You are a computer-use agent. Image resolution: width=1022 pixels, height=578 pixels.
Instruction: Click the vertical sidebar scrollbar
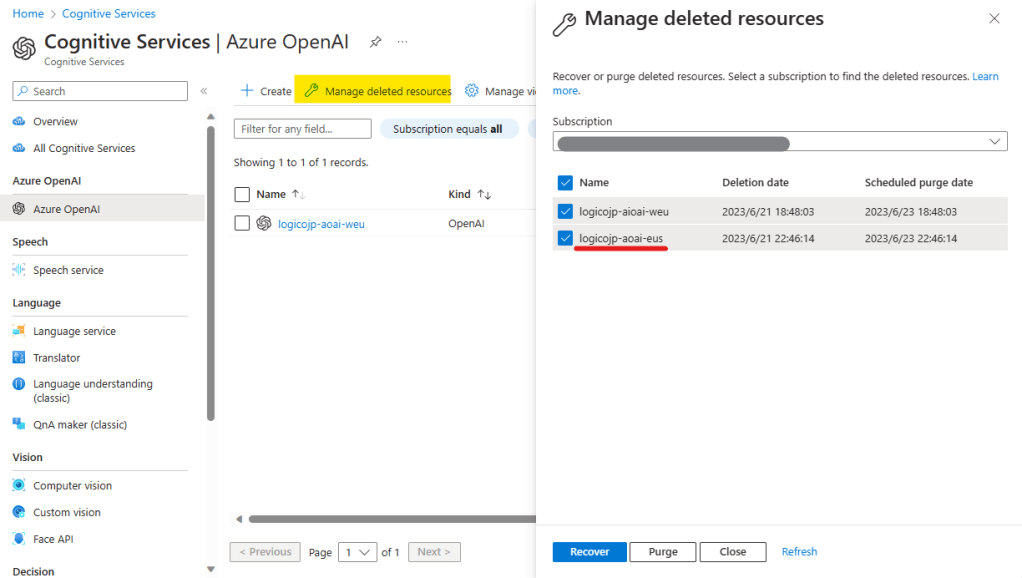coord(210,270)
